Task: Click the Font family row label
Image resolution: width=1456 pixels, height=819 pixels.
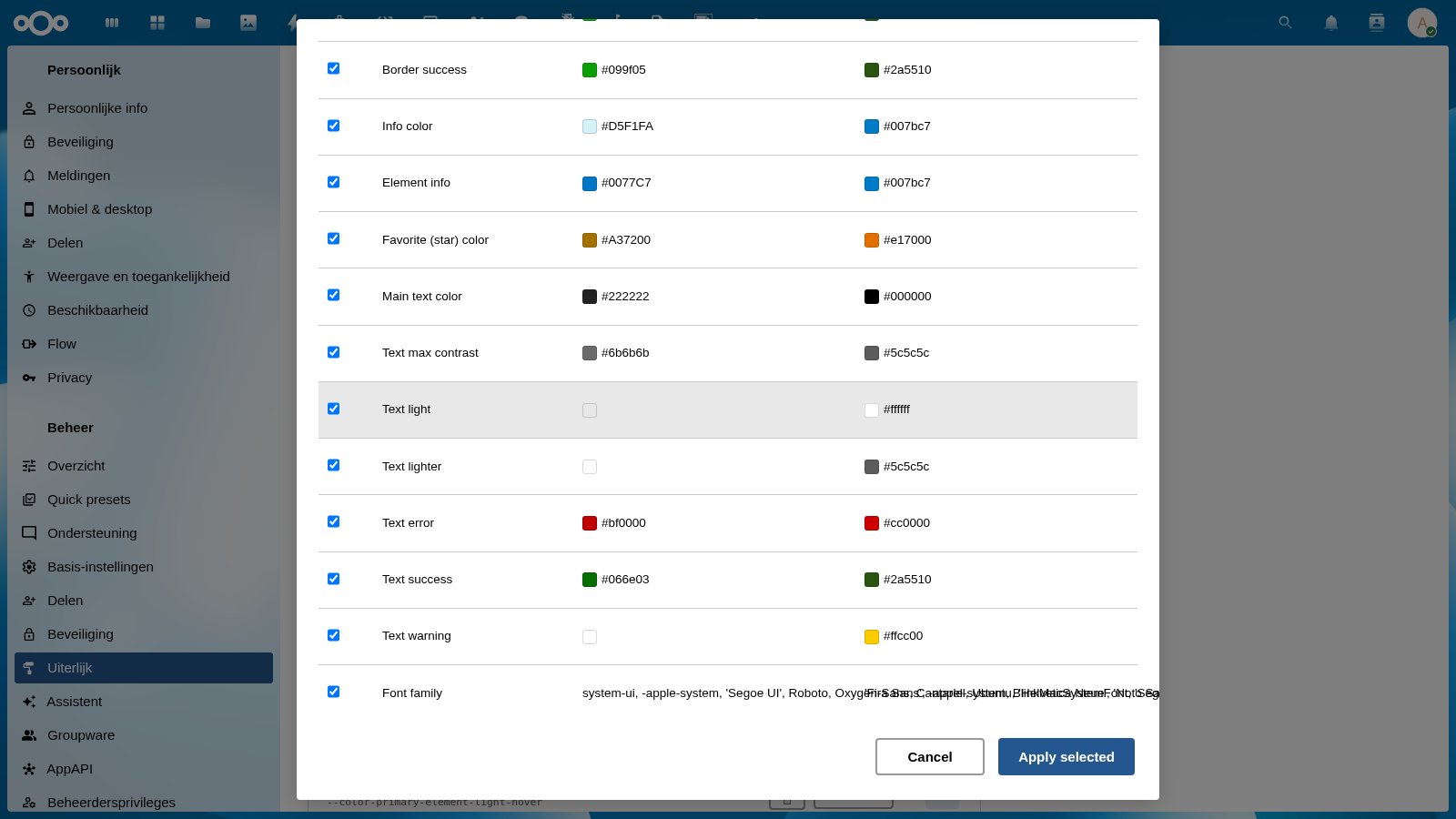Action: [x=412, y=693]
